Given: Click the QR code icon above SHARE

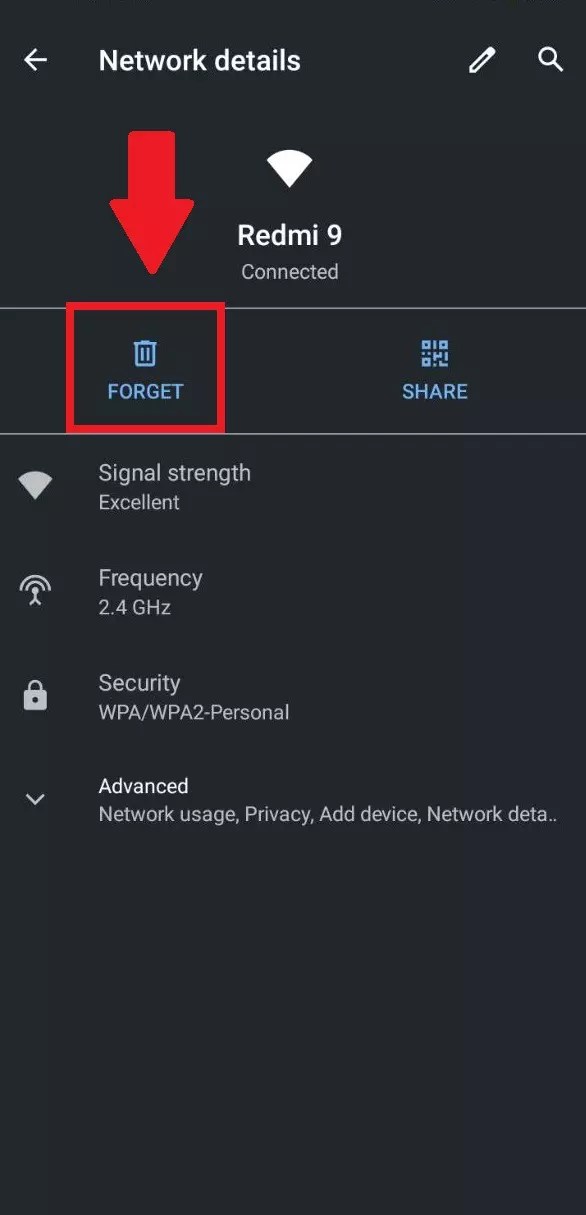Looking at the screenshot, I should 434,353.
